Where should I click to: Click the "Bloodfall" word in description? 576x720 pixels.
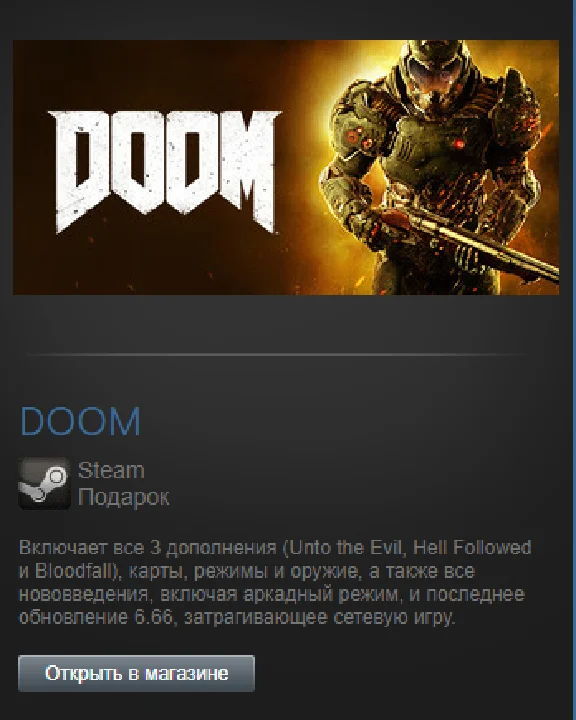[73, 571]
